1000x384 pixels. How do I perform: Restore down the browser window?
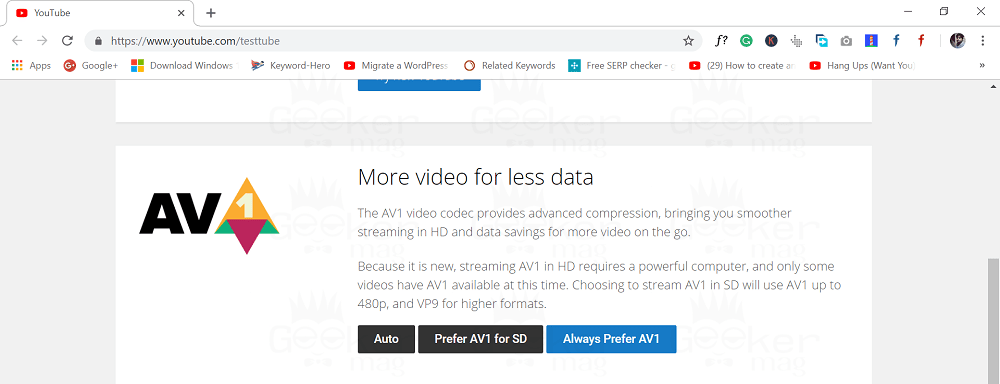click(944, 11)
